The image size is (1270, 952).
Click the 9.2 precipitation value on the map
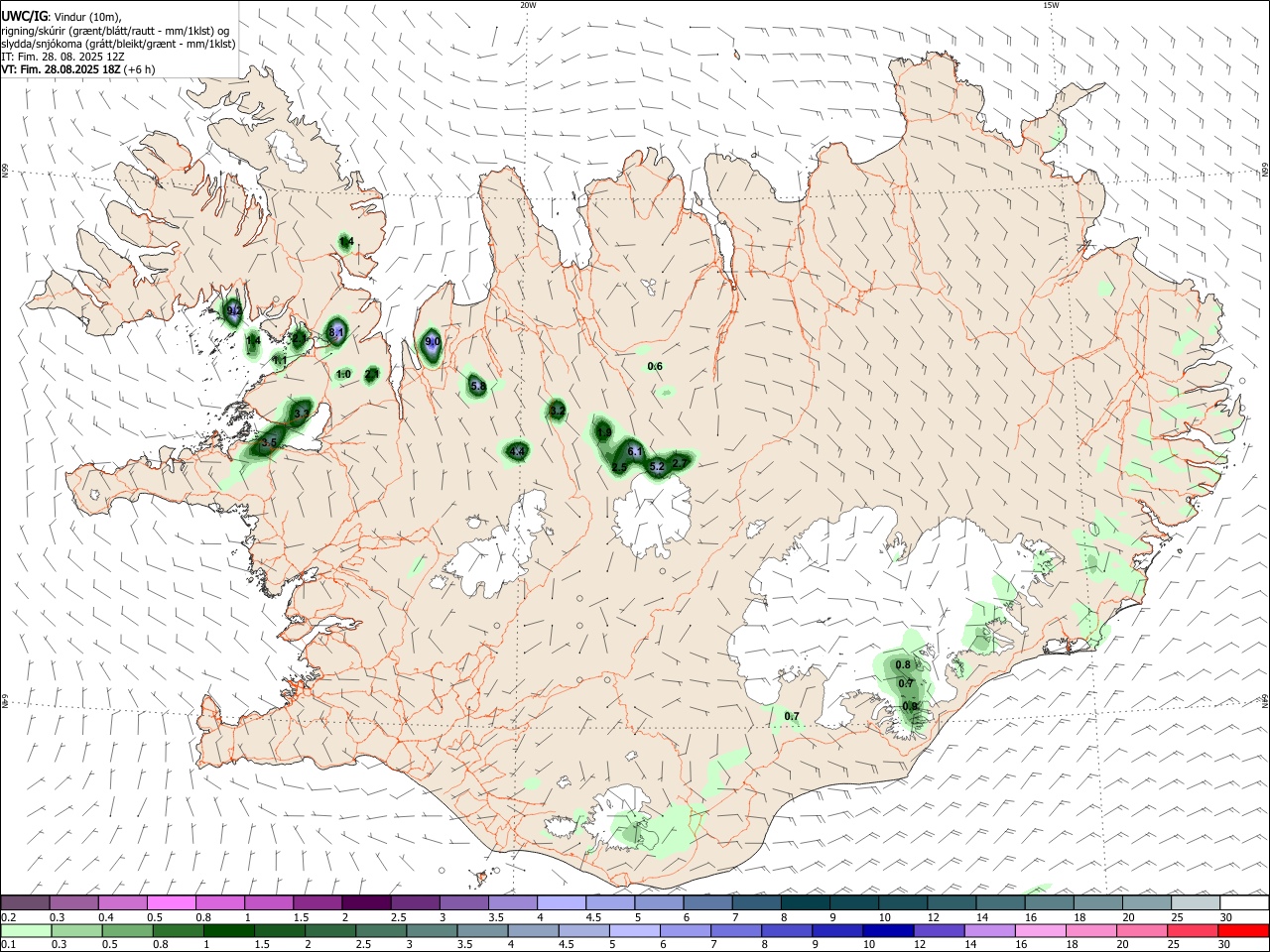pos(234,311)
